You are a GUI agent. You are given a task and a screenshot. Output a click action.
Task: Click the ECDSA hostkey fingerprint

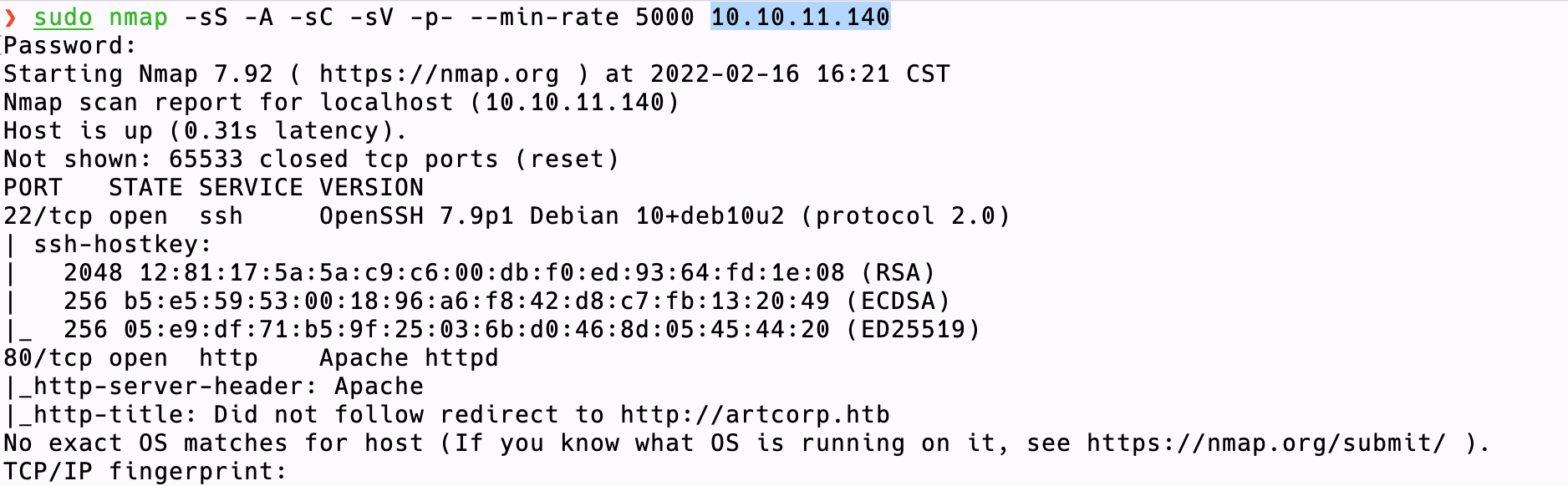[476, 301]
